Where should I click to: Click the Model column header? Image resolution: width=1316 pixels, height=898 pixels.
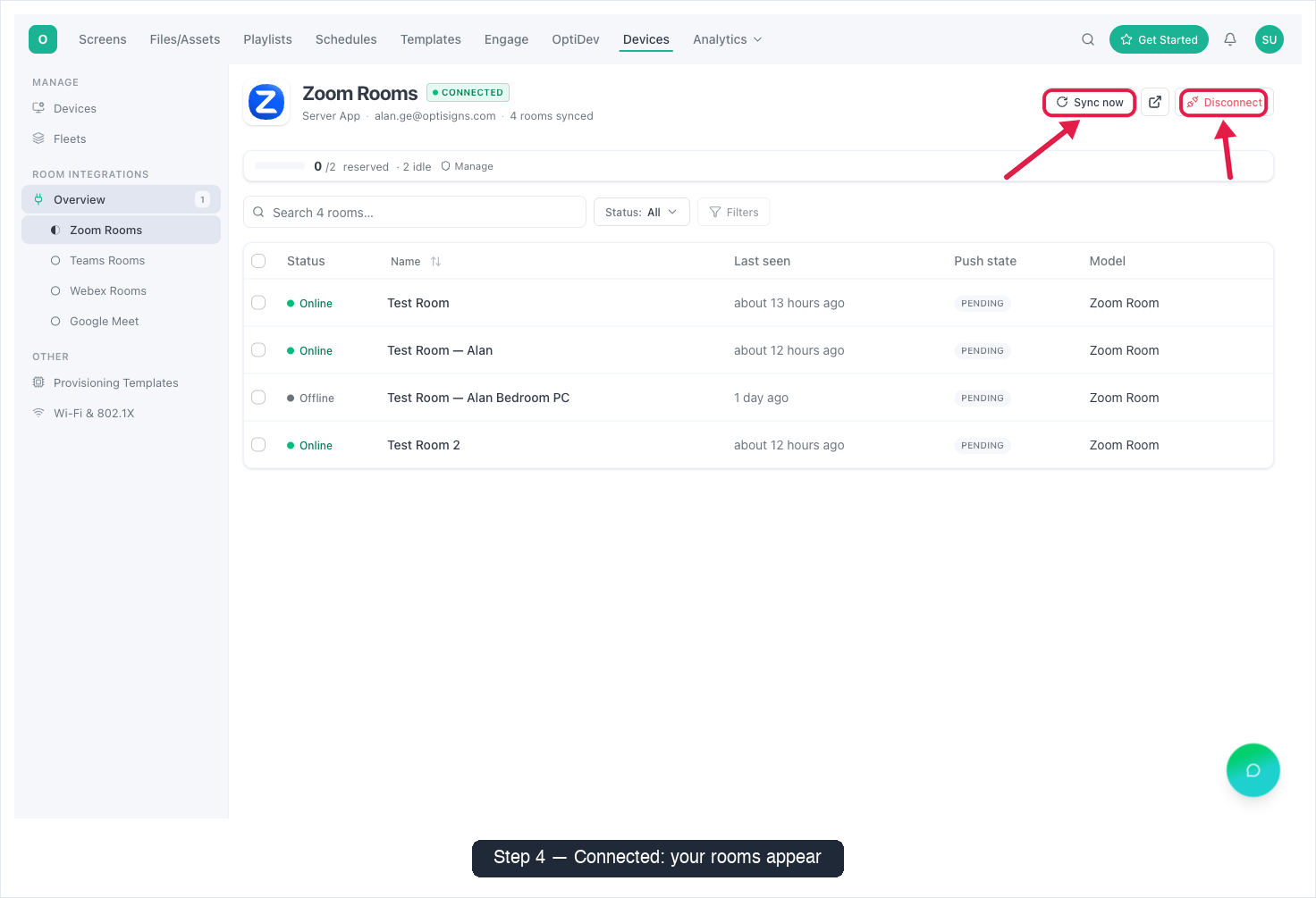(1107, 261)
